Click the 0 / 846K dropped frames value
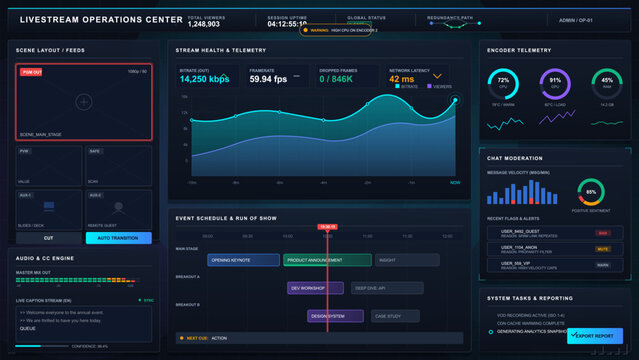Screen dimensions: 639x360 [336, 79]
